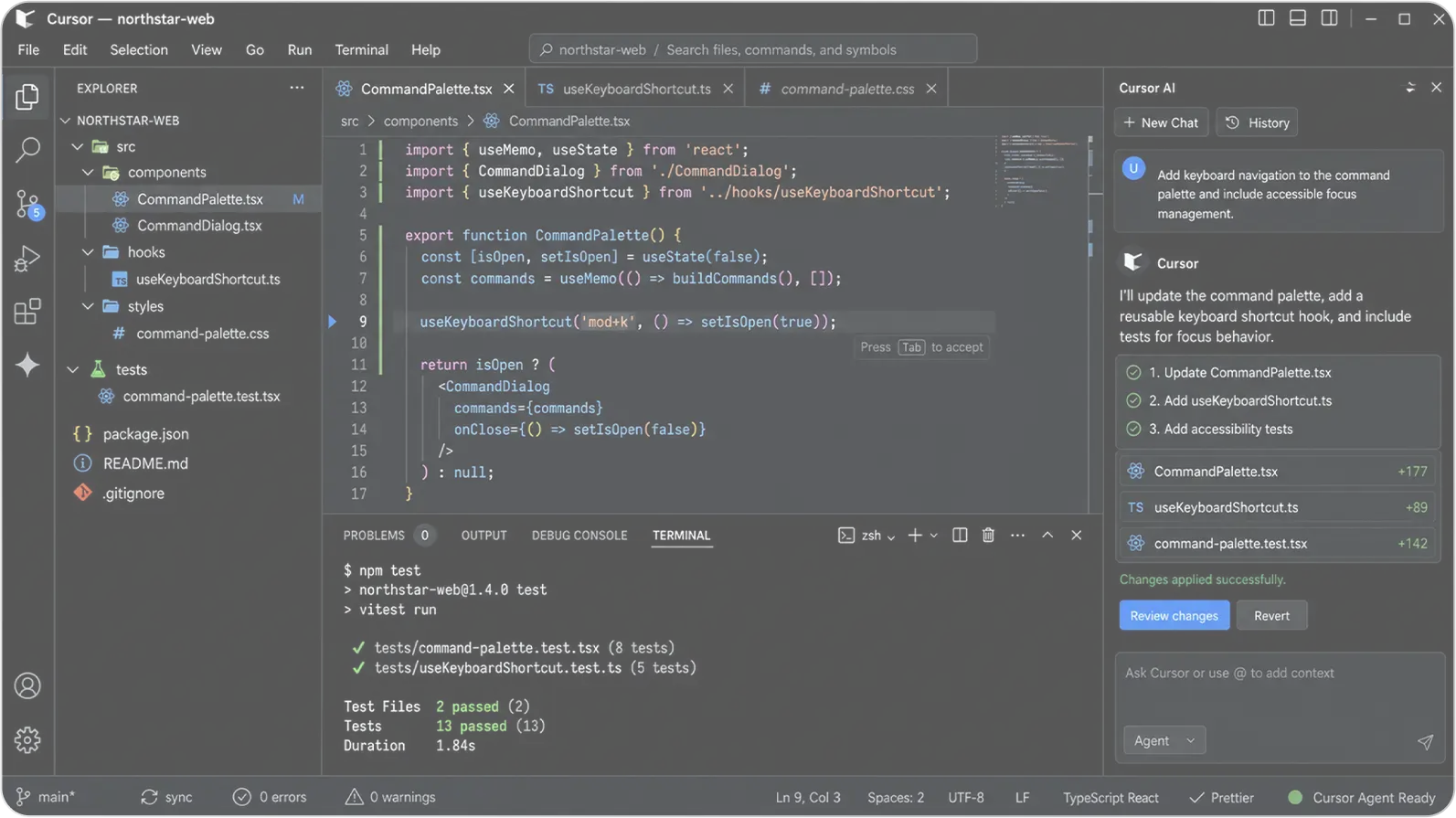The height and width of the screenshot is (818, 1456).
Task: Close the useKeyboardShortcut.ts editor tab
Action: pyautogui.click(x=728, y=89)
